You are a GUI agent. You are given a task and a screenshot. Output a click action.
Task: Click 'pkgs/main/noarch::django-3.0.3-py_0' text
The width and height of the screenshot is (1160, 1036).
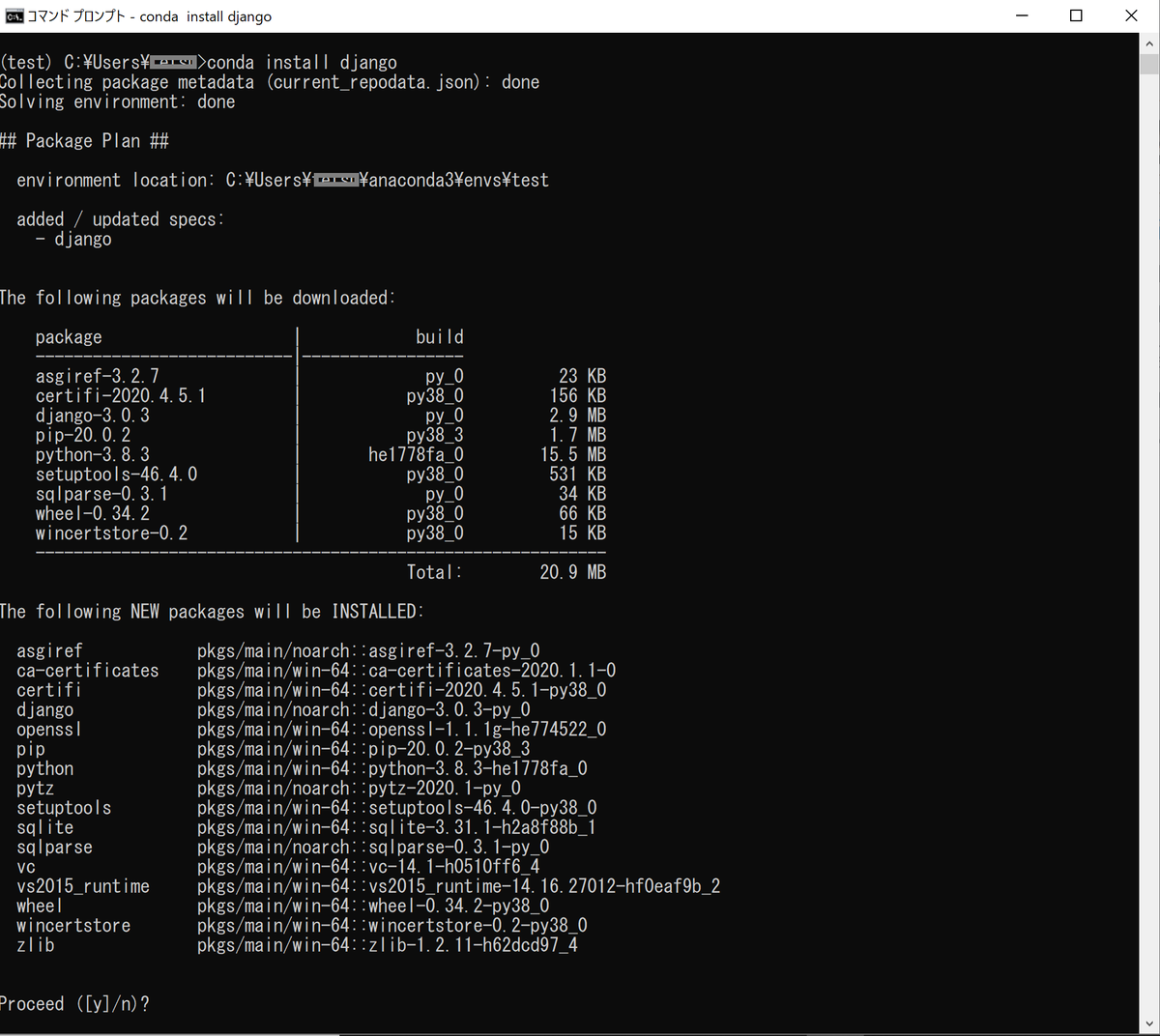point(363,710)
